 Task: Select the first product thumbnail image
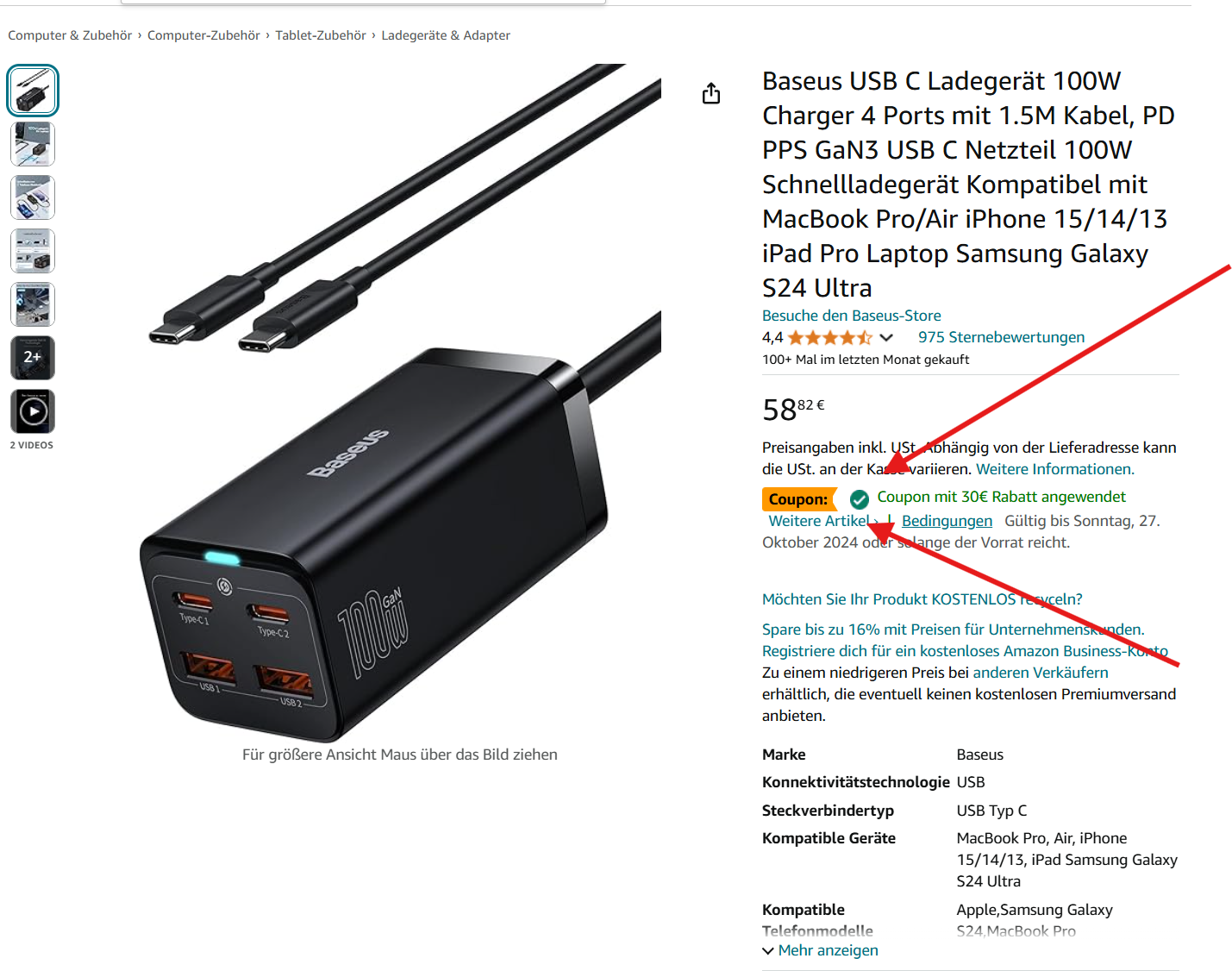click(x=33, y=91)
